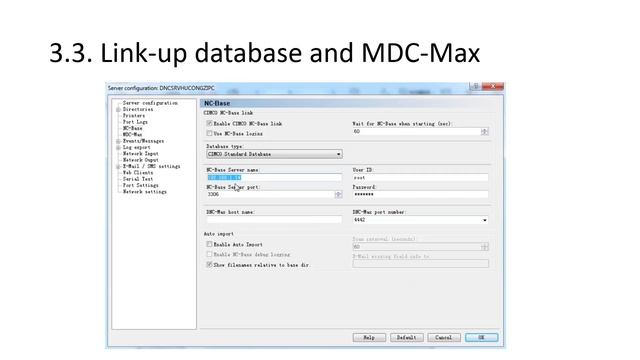
Task: Open the Database type dropdown
Action: (274, 154)
